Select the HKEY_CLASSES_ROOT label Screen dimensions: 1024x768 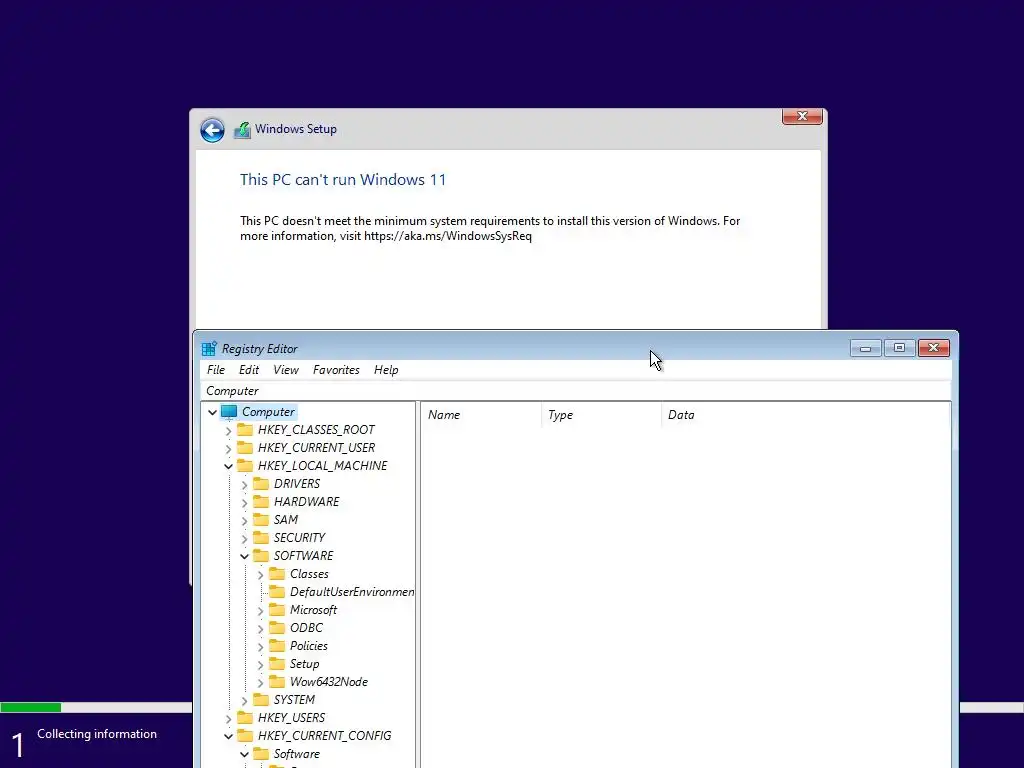click(x=316, y=430)
